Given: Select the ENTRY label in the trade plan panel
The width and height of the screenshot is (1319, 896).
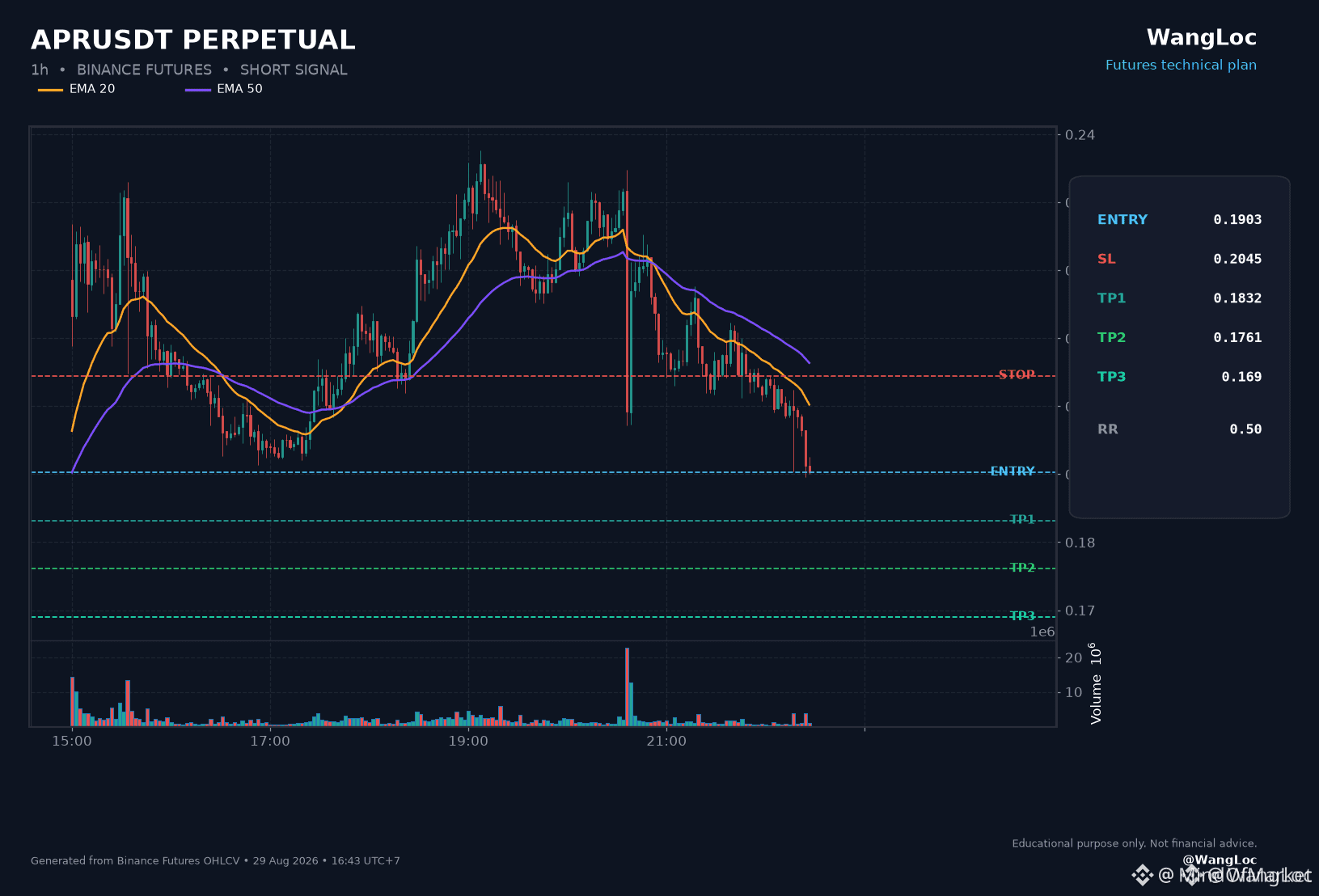Looking at the screenshot, I should pyautogui.click(x=1122, y=220).
